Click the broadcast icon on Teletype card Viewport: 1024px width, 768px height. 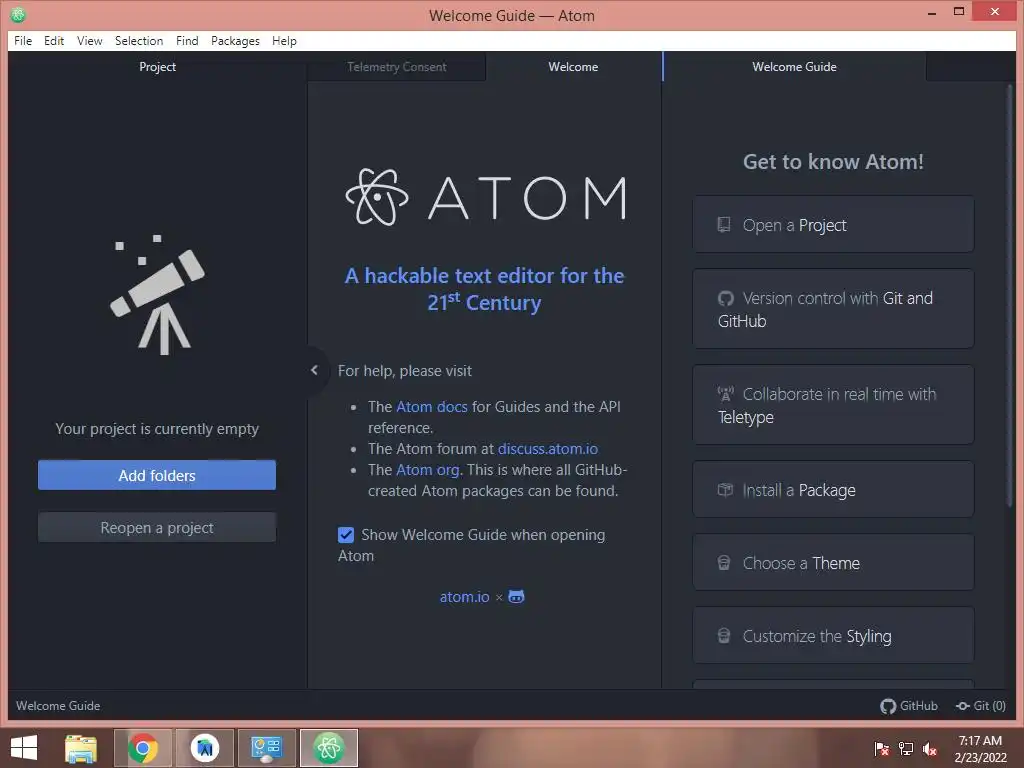[x=726, y=394]
